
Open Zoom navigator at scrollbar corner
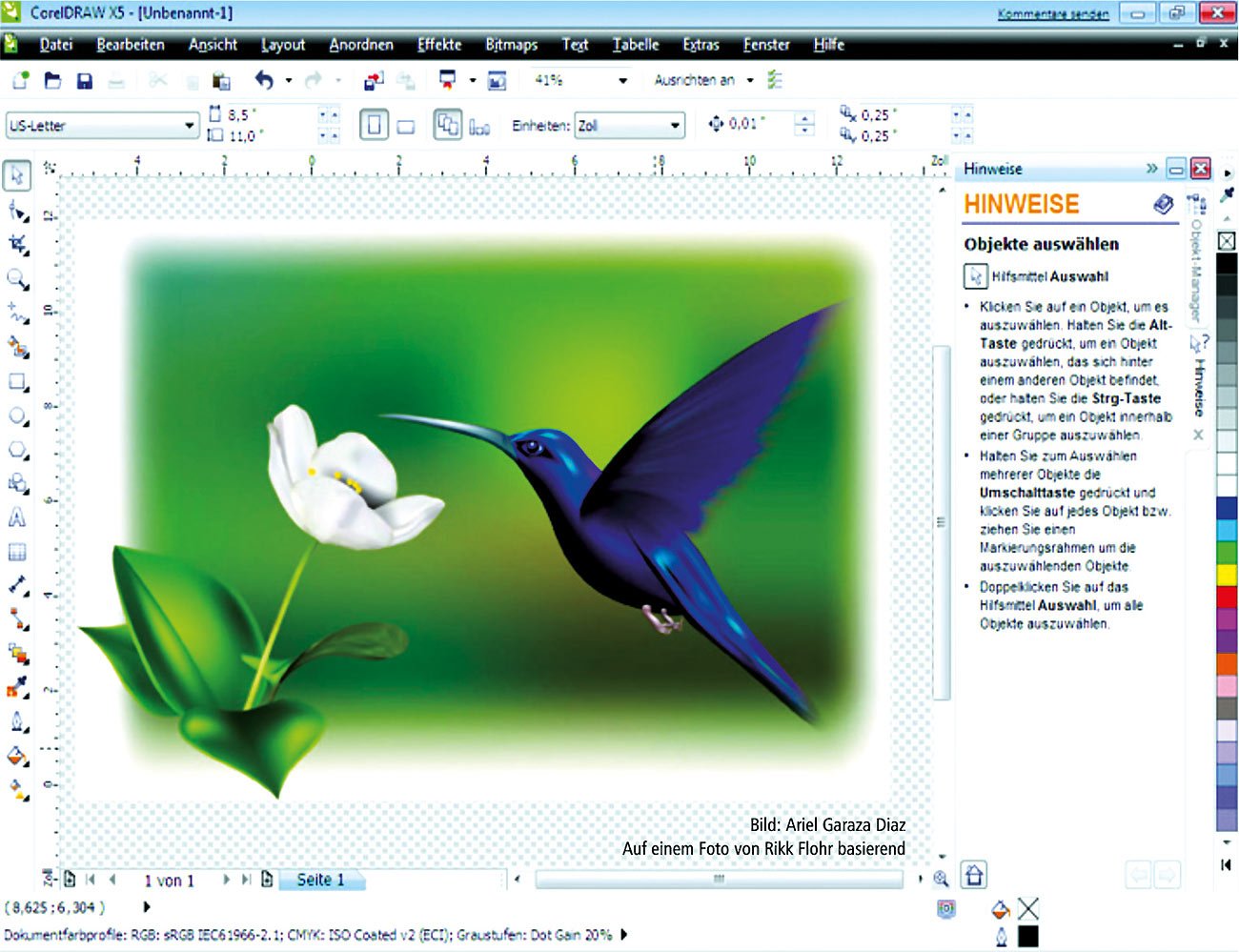click(x=941, y=879)
